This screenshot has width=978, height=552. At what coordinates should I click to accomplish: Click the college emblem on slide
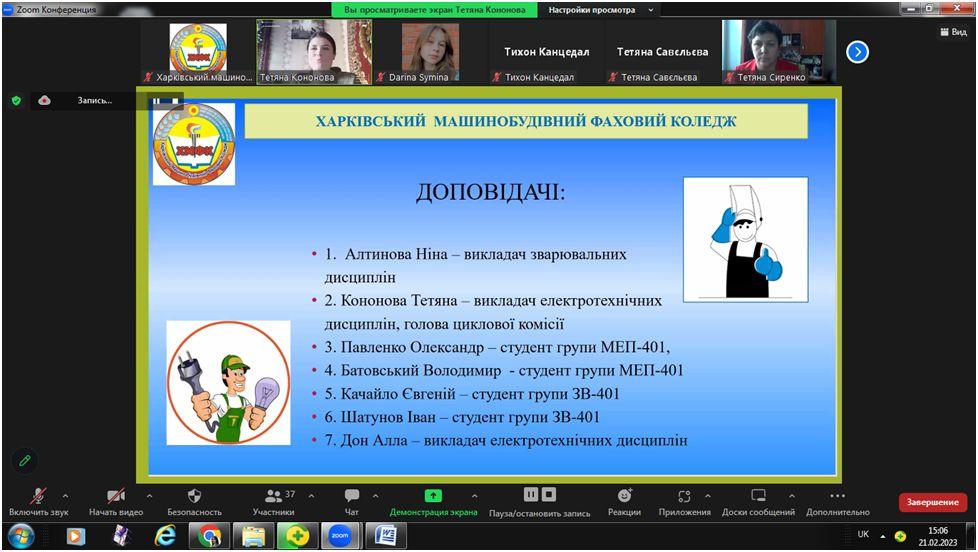pos(194,144)
